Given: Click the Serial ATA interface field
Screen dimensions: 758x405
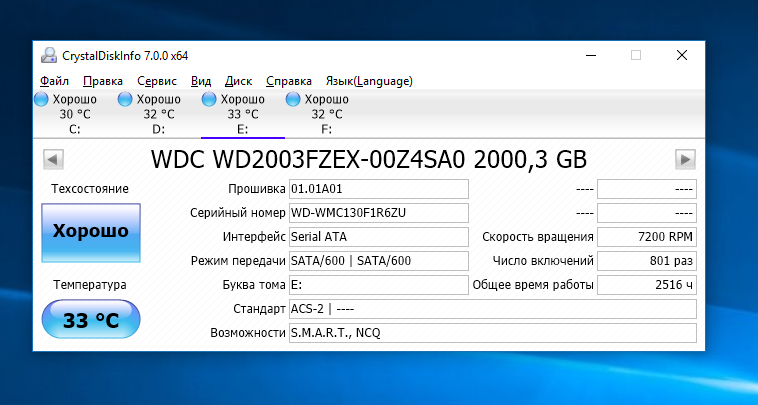Looking at the screenshot, I should 379,237.
